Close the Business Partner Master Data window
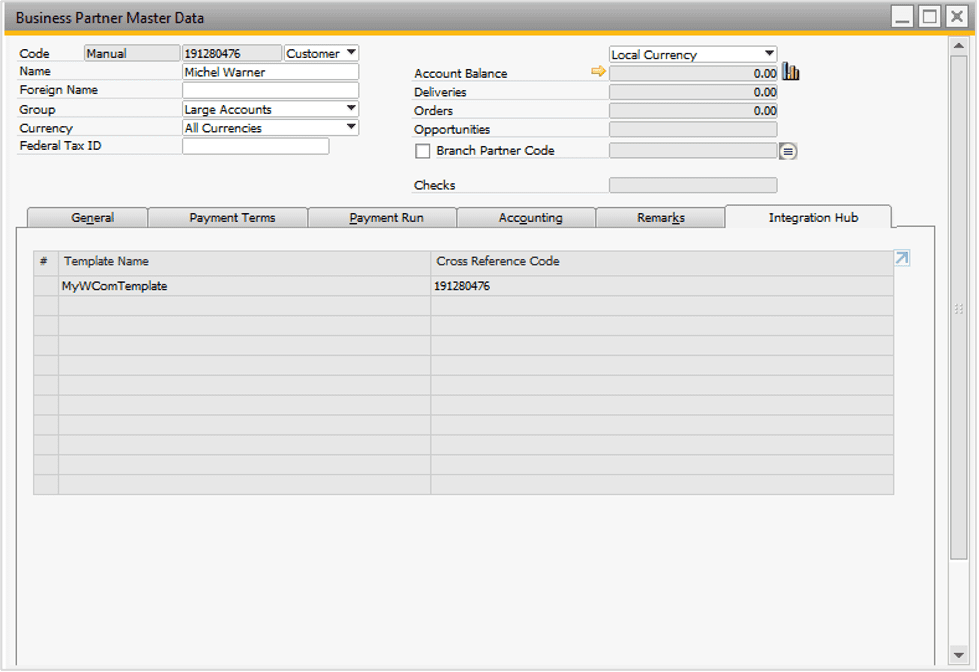This screenshot has width=979, height=672. coord(956,17)
